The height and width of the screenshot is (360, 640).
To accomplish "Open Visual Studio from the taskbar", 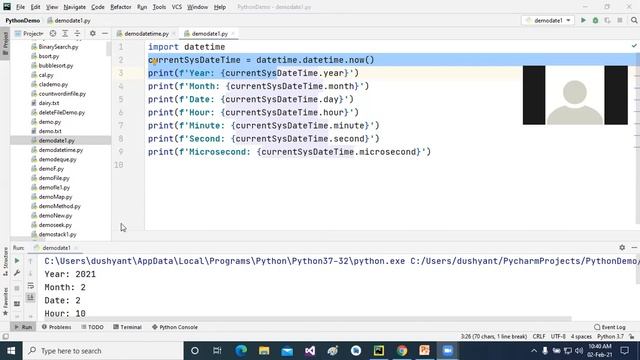I will (310, 351).
